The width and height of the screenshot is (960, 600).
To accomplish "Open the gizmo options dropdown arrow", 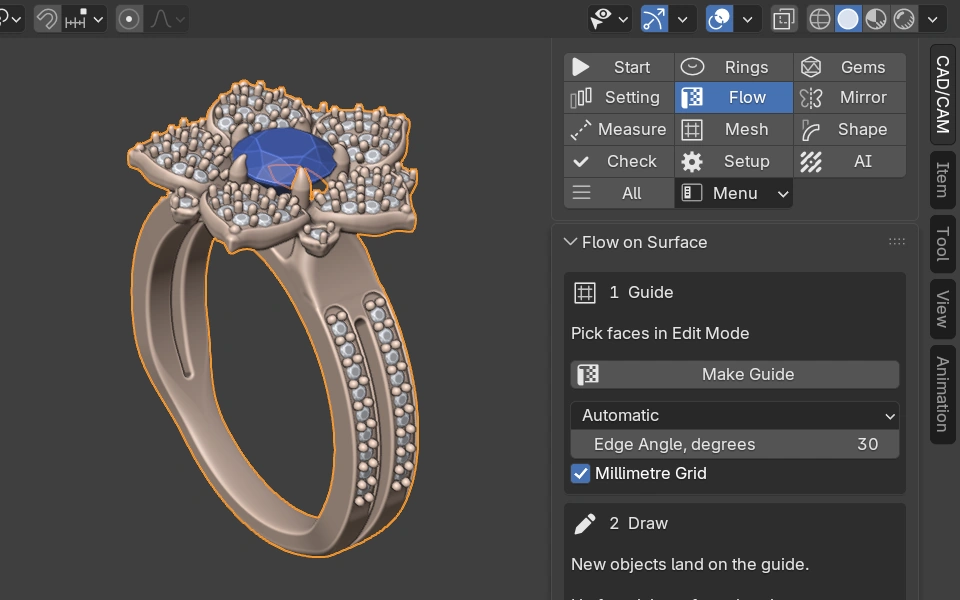I will pyautogui.click(x=683, y=19).
